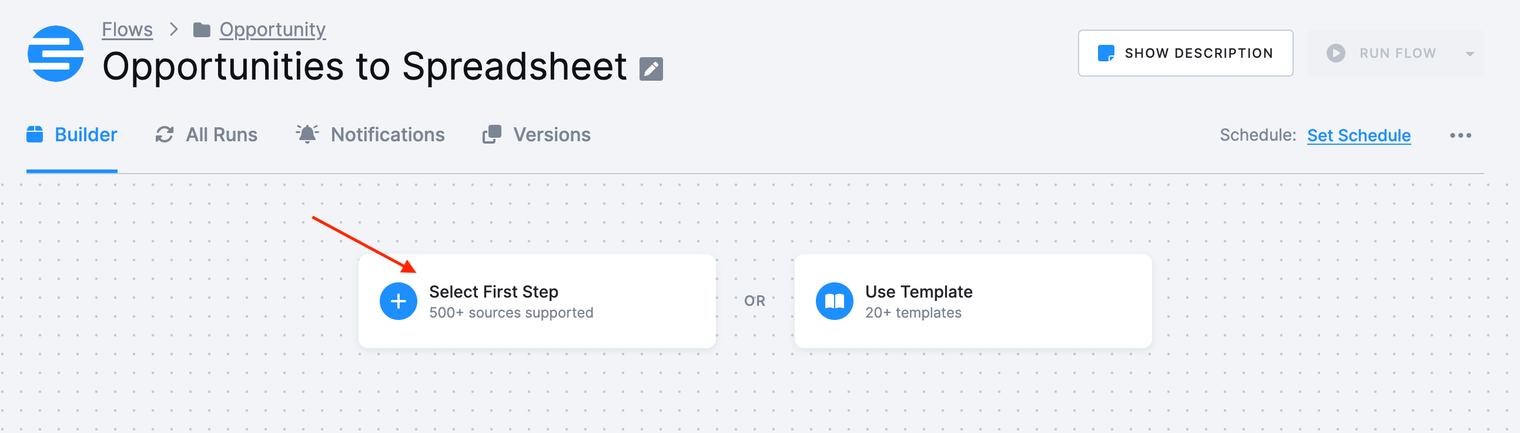Click the blue plus icon for first step

[398, 301]
